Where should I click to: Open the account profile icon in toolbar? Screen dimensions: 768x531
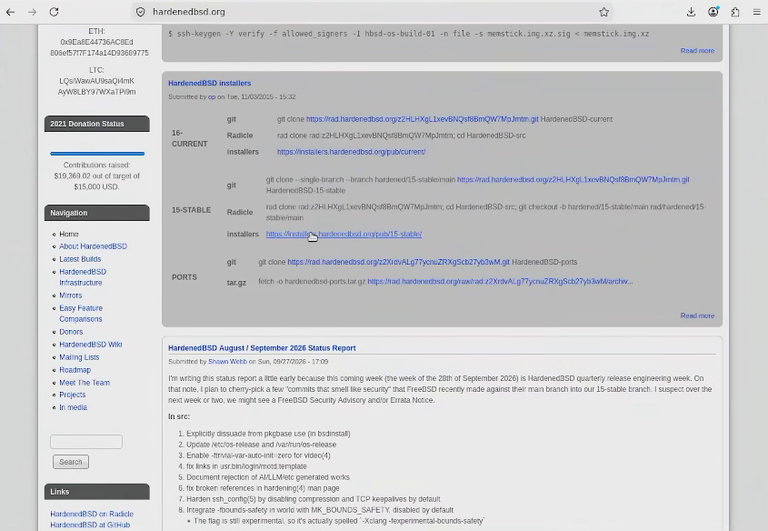(713, 12)
